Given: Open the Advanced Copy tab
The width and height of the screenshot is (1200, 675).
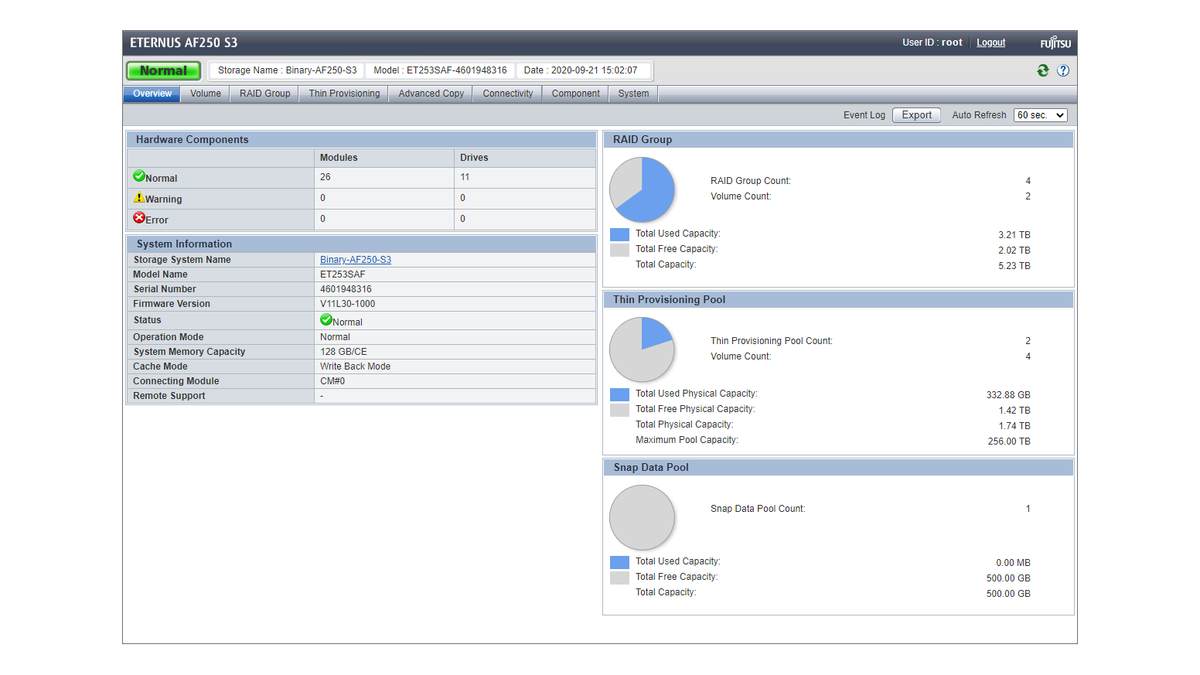Looking at the screenshot, I should (x=430, y=93).
